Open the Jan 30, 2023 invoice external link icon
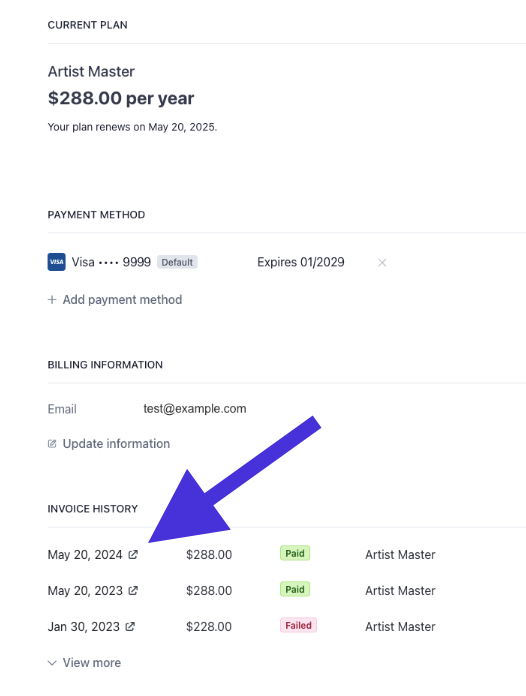The height and width of the screenshot is (696, 526). coord(130,626)
